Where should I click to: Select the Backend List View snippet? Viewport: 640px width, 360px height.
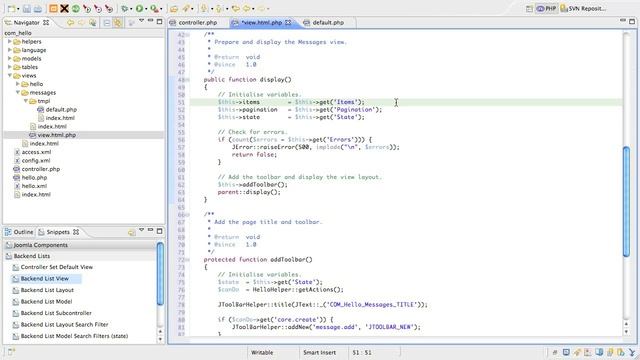pos(45,278)
